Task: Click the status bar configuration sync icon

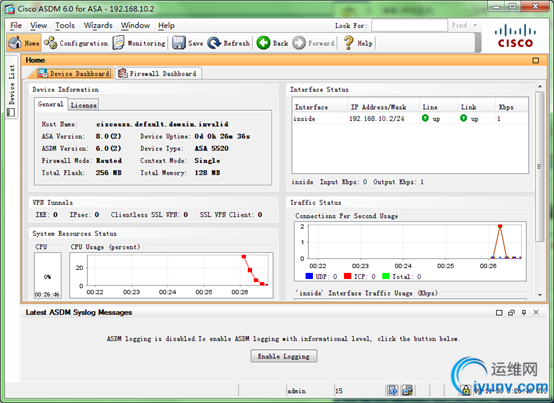Action: coord(392,390)
